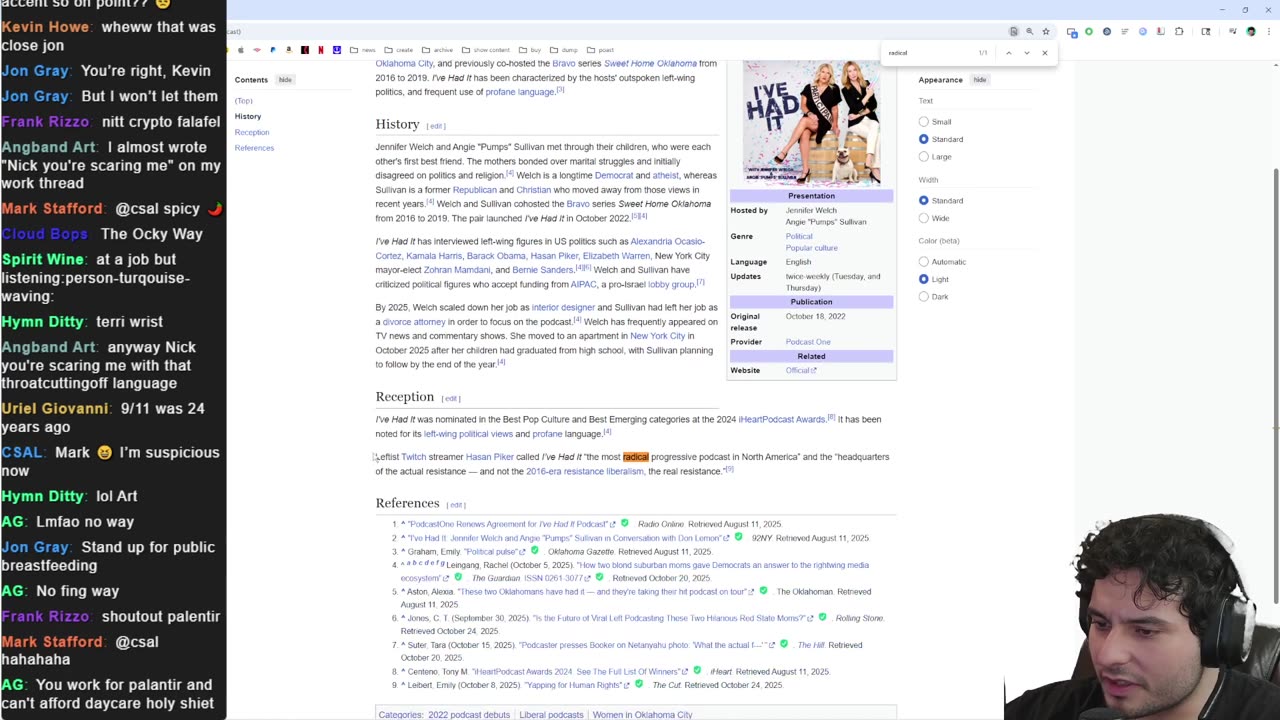Open the 'archive' bookmarks folder
Image resolution: width=1280 pixels, height=720 pixels.
tap(437, 50)
